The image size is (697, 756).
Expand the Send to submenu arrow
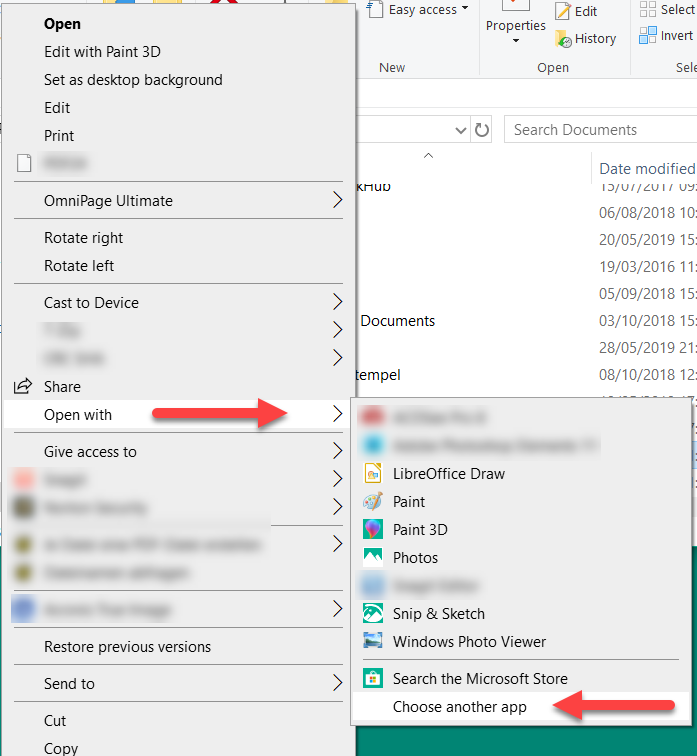click(337, 684)
